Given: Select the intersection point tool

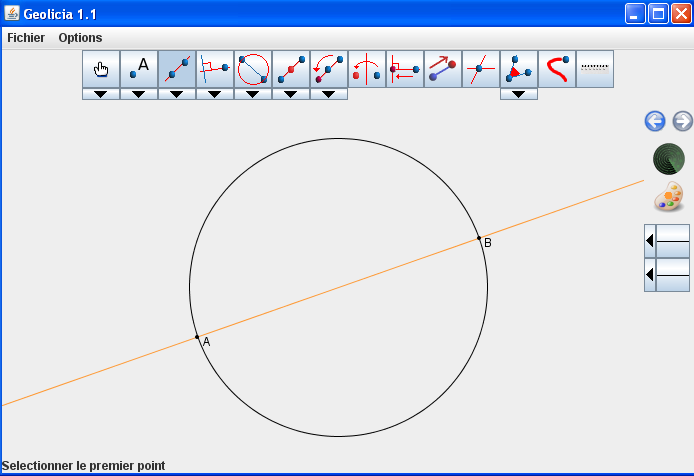Looking at the screenshot, I should coord(481,69).
